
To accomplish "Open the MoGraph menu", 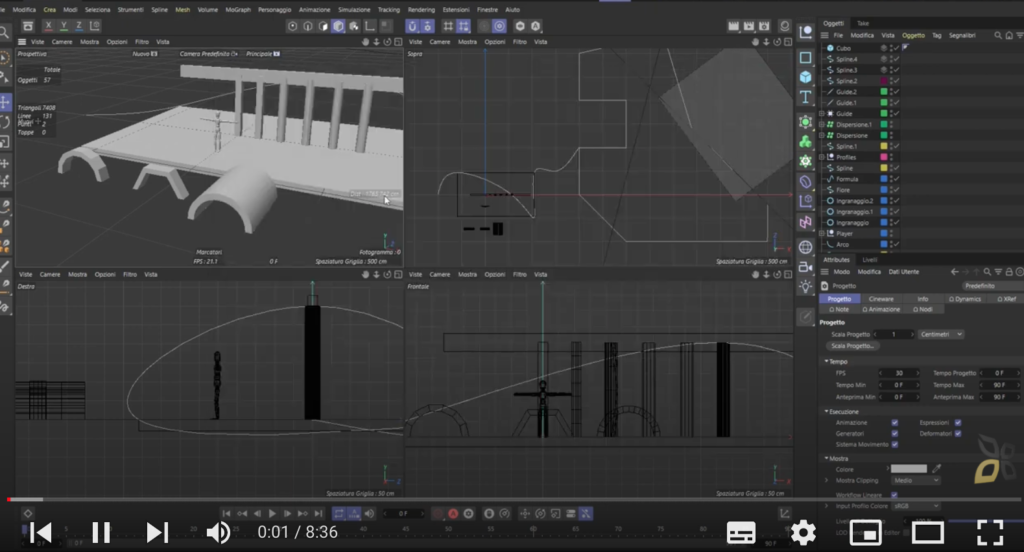I will pos(238,10).
